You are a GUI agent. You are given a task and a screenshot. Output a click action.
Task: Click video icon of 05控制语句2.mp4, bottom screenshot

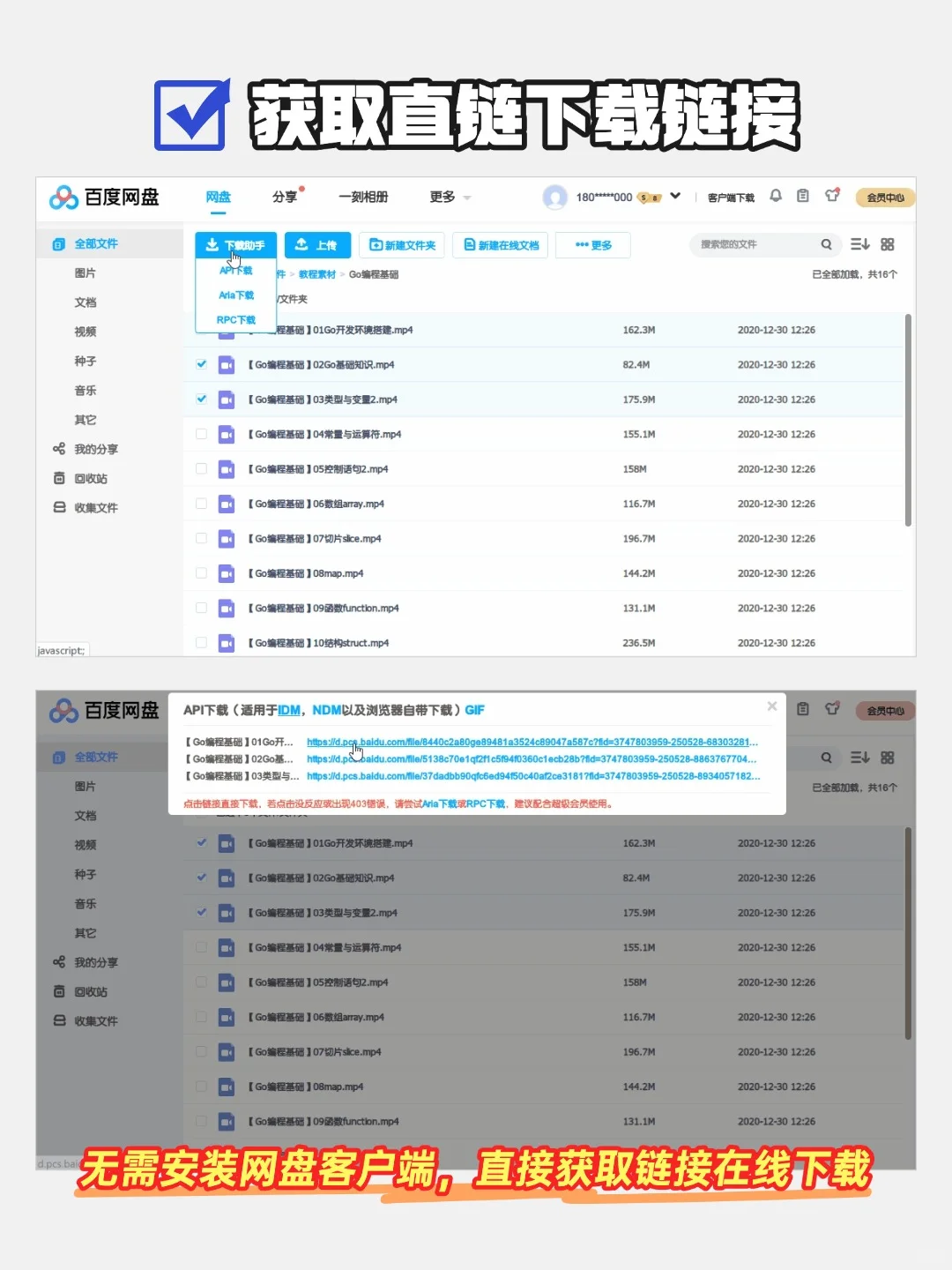(x=227, y=982)
